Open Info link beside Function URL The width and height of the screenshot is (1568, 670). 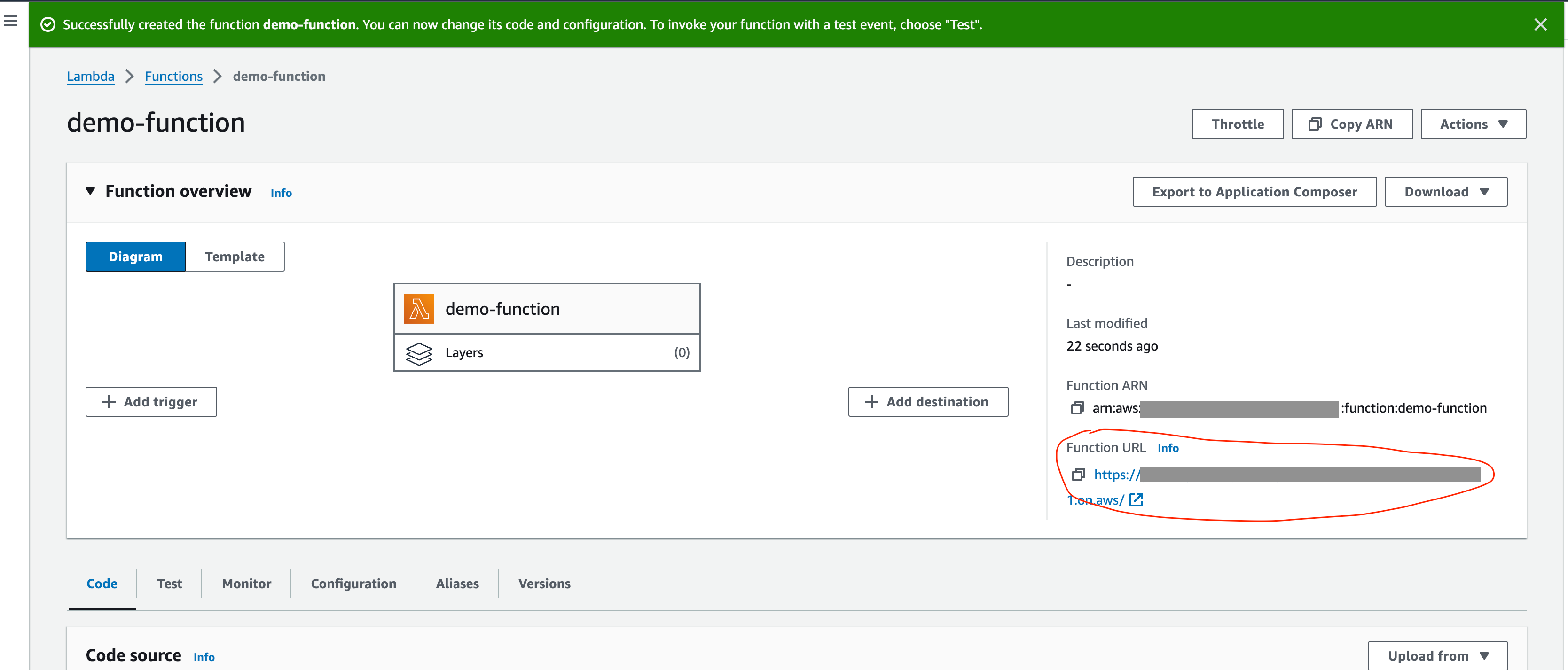pos(1168,449)
